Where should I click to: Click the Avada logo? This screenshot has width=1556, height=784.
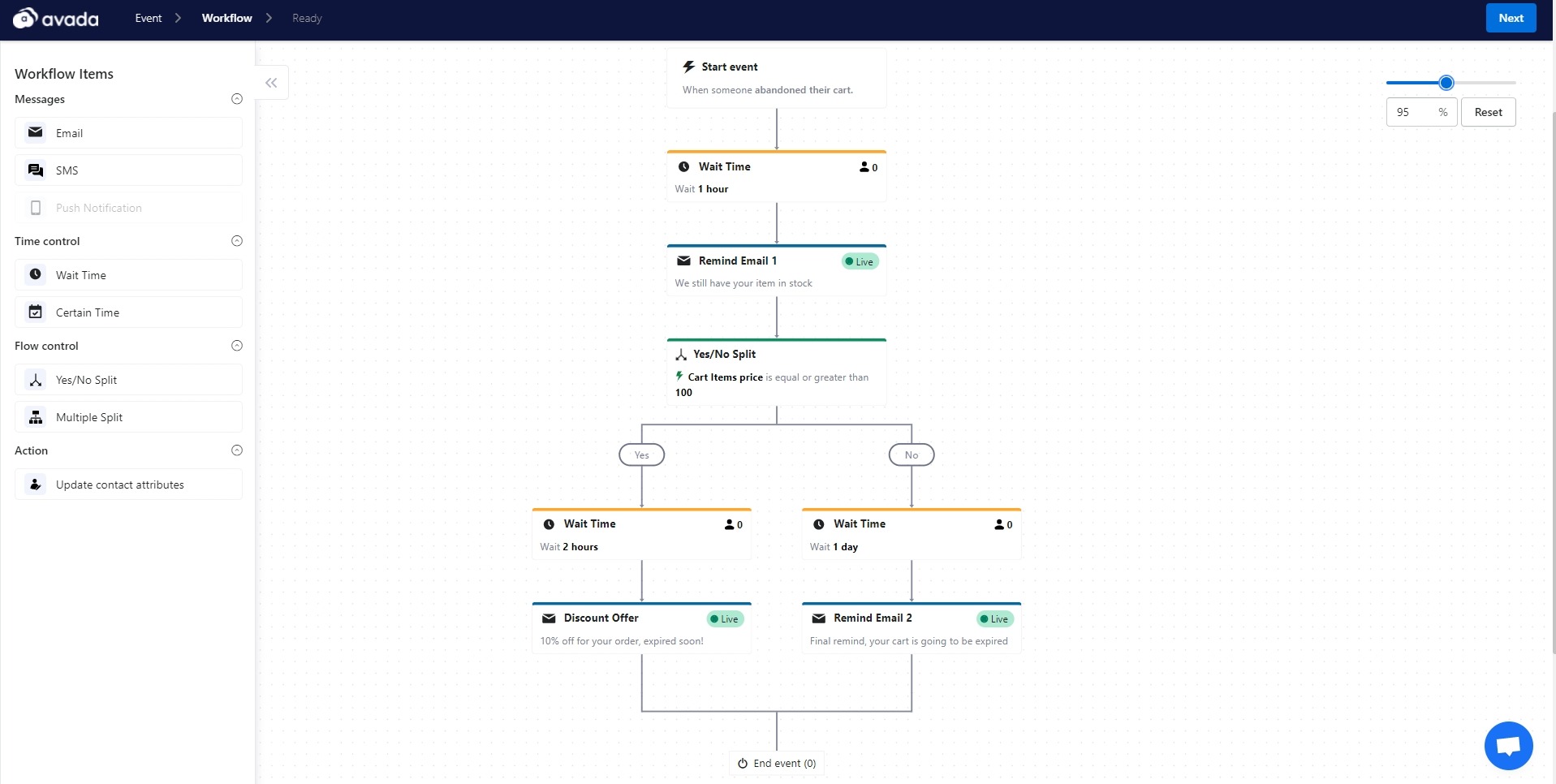[56, 18]
